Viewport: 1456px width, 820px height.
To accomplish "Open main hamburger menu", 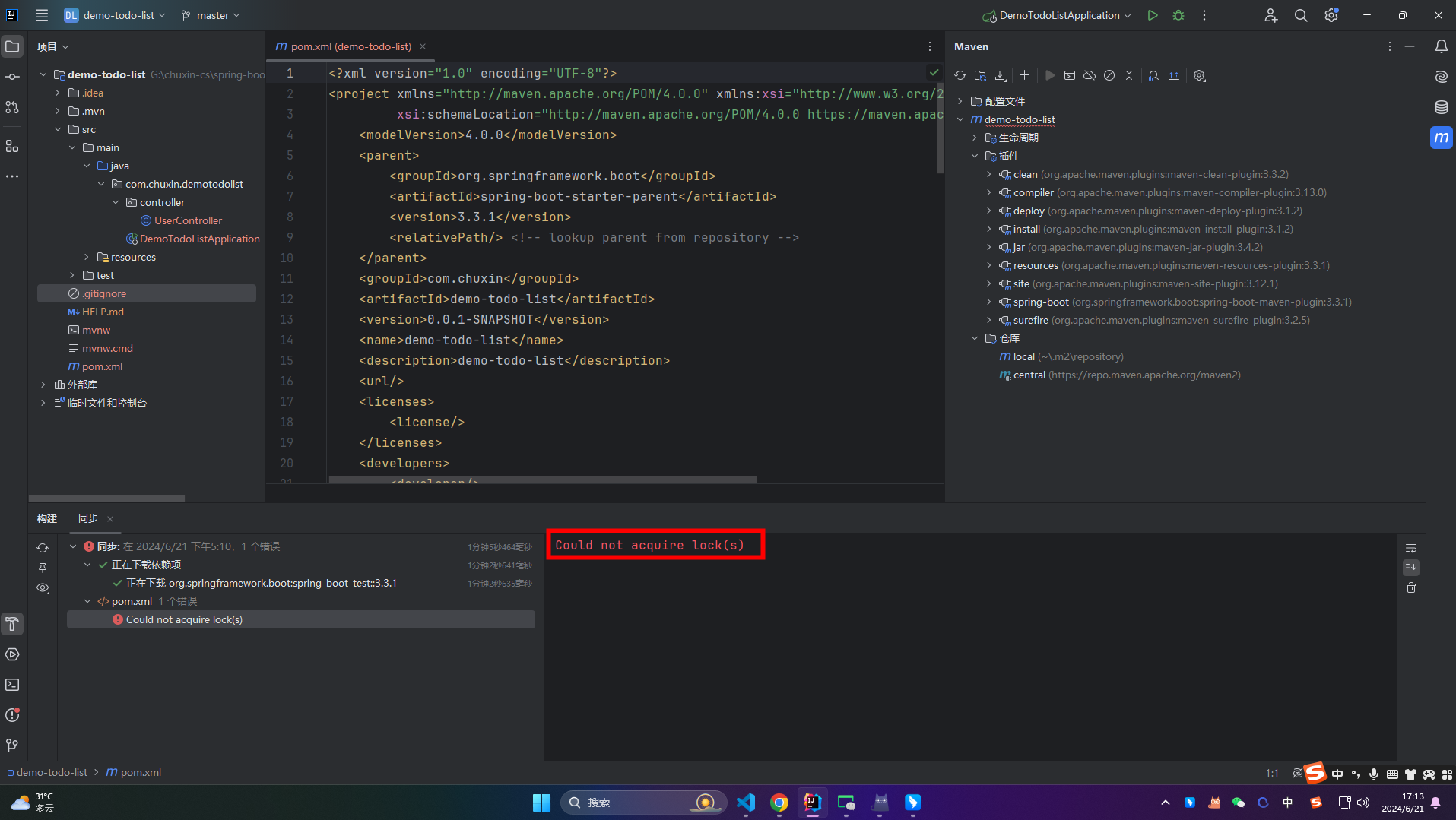I will (x=42, y=15).
